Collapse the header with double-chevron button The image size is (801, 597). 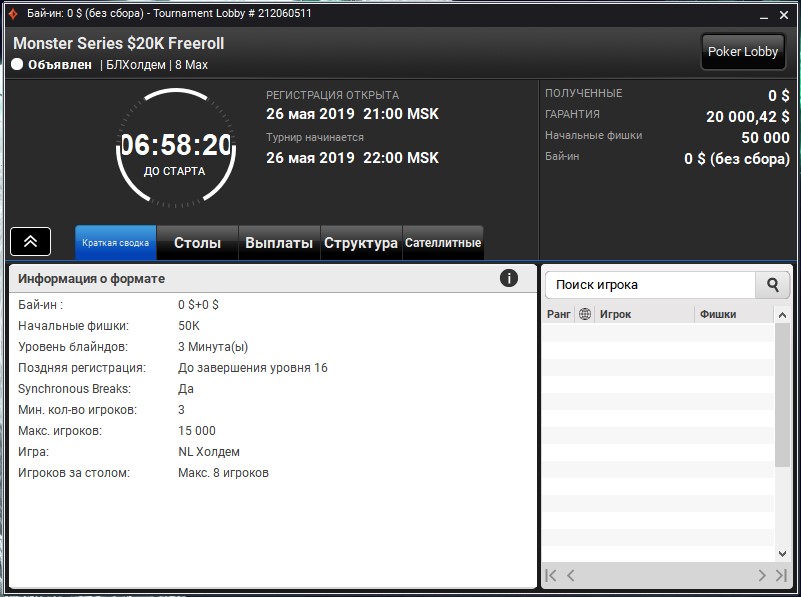(31, 241)
